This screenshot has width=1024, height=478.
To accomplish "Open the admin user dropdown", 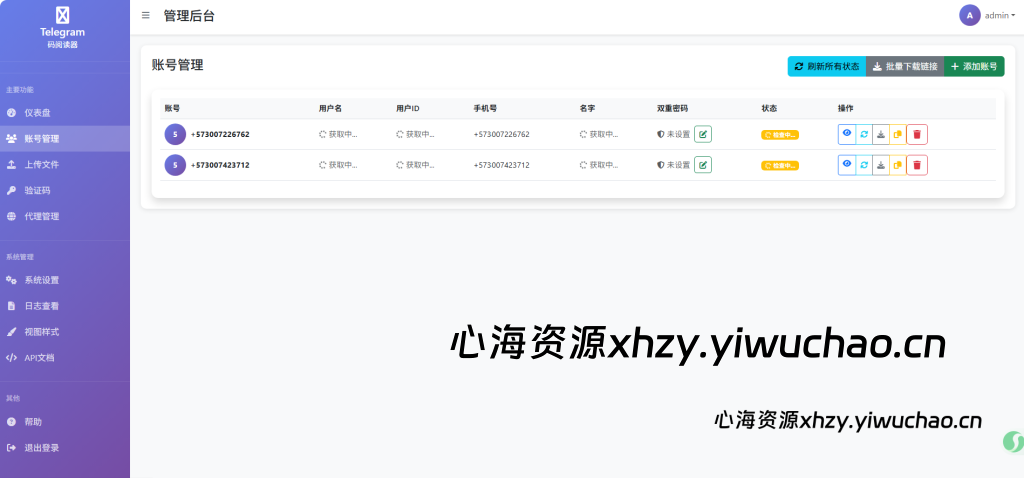I will pos(1000,16).
